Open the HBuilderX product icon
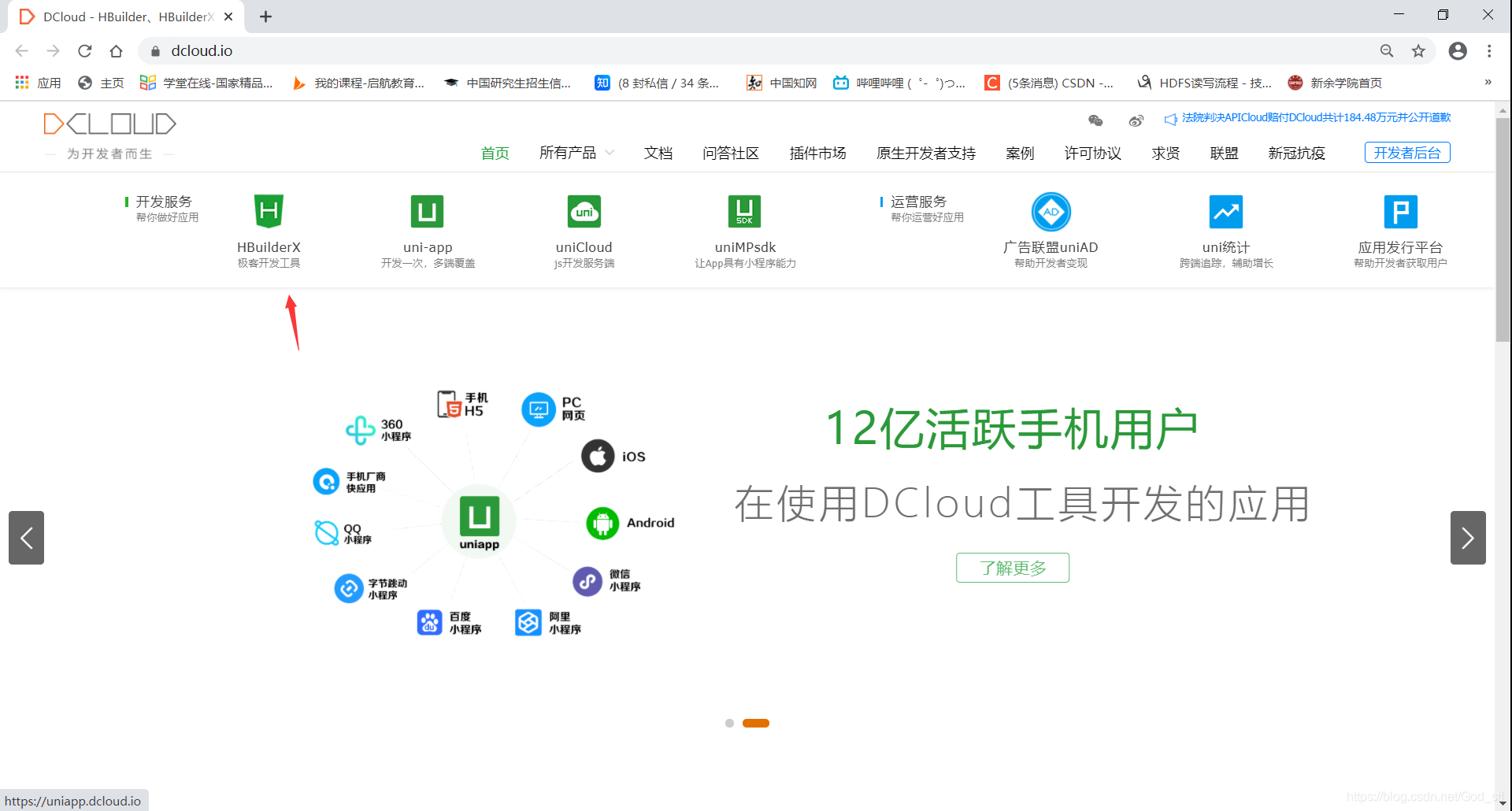Screen dimensions: 1512x811 tap(269, 211)
